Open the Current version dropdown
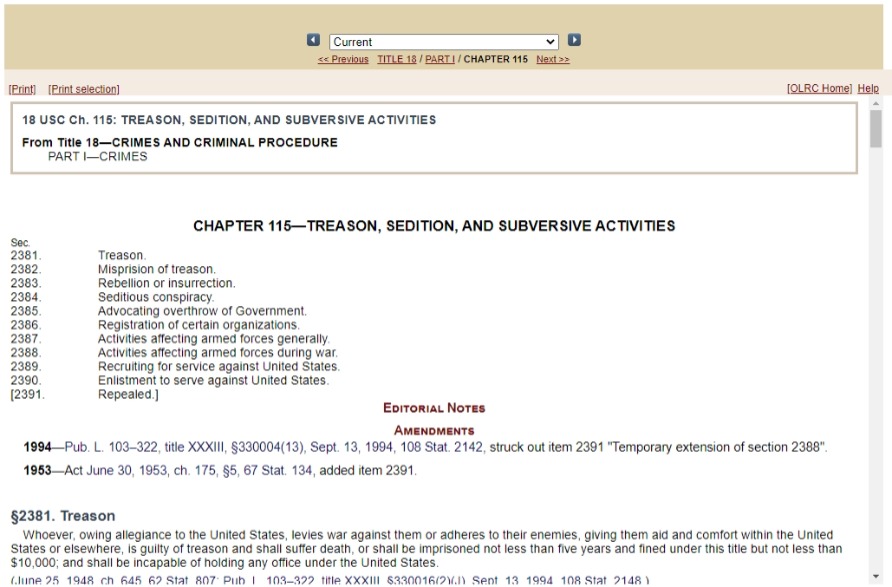The height and width of the screenshot is (587, 892). [x=444, y=42]
